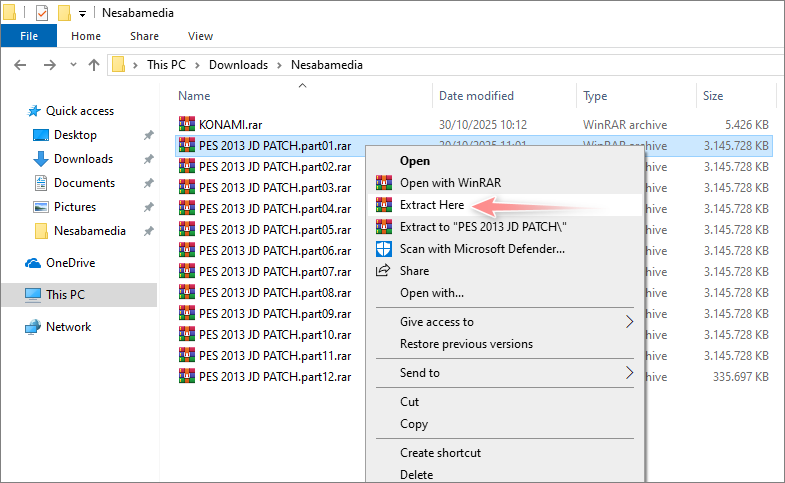Choose Create shortcut in context menu
The height and width of the screenshot is (483, 785).
coord(440,453)
